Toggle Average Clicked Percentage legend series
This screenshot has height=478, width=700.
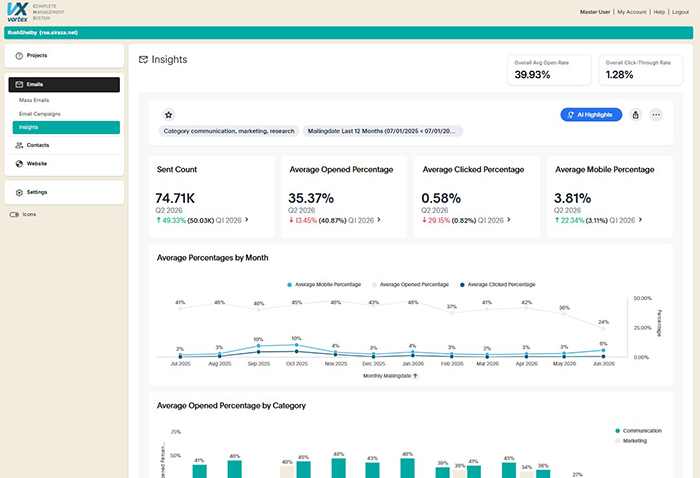tap(497, 284)
